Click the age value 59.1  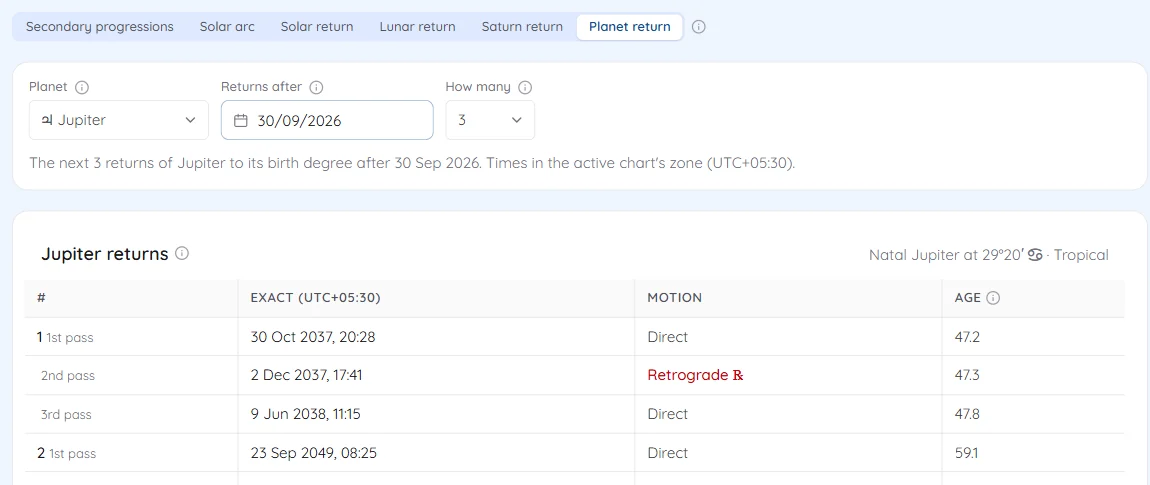(966, 453)
